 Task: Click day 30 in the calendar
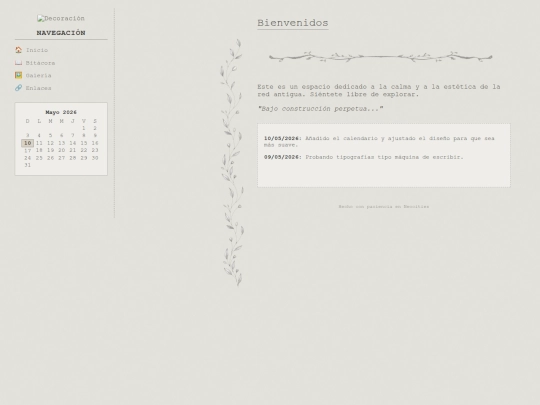pos(95,158)
